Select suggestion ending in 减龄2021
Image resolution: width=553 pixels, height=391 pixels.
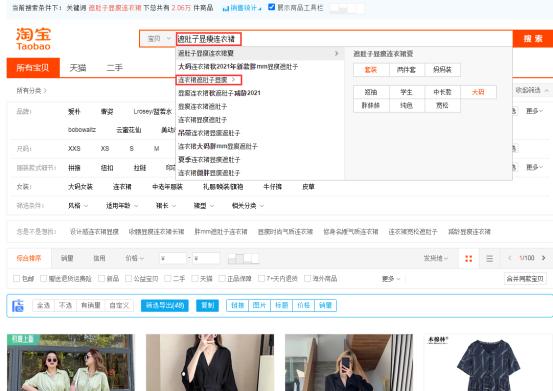click(x=219, y=93)
